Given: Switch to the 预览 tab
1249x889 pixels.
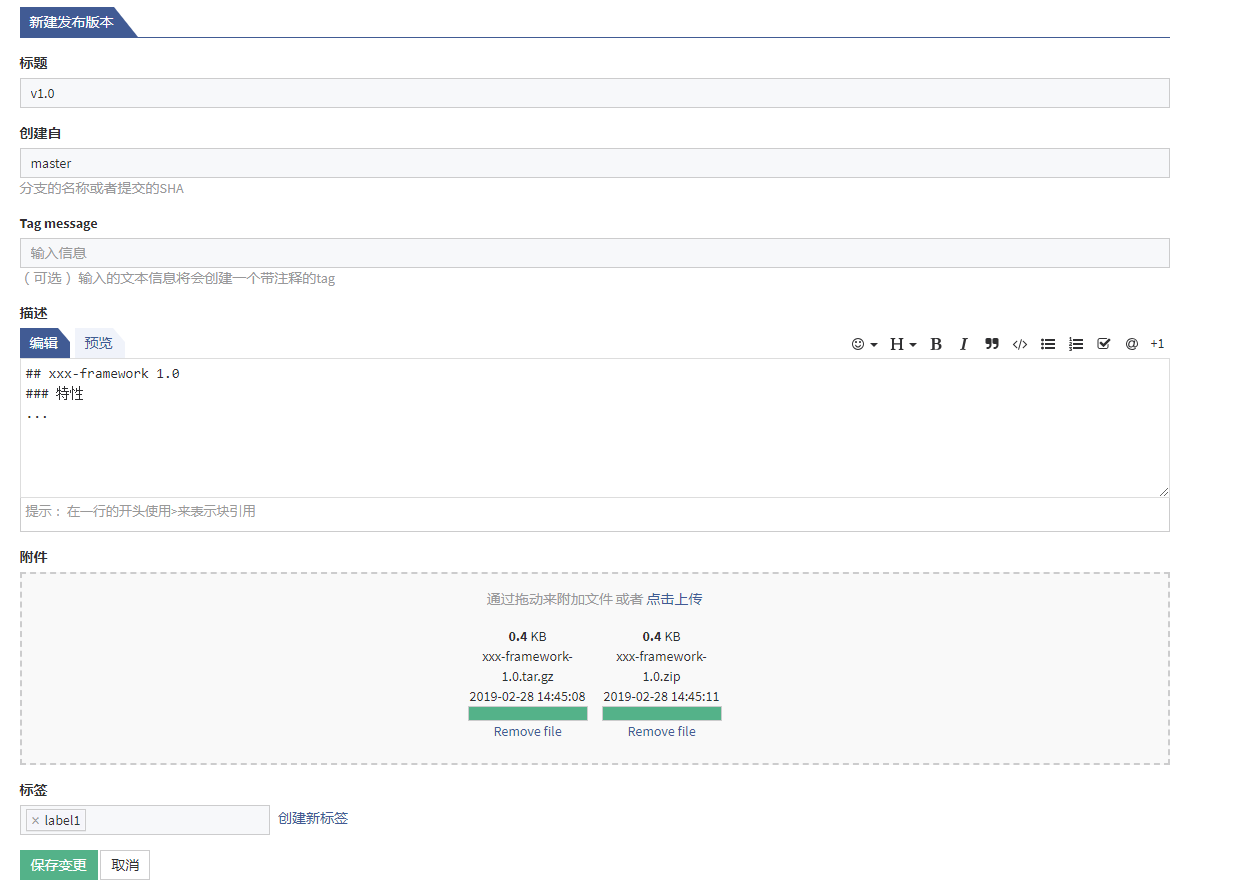Looking at the screenshot, I should point(98,343).
